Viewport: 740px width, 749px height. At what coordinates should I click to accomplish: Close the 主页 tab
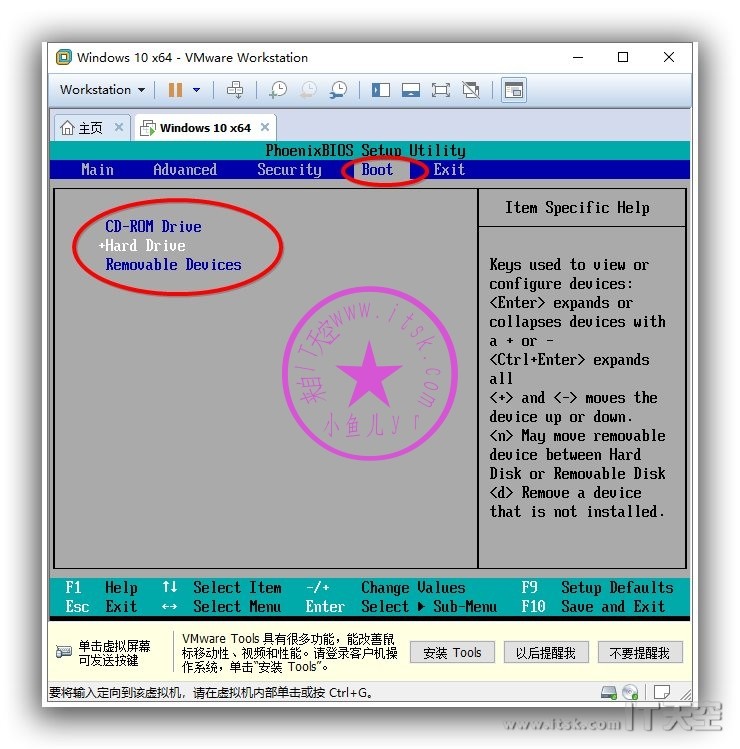click(119, 127)
